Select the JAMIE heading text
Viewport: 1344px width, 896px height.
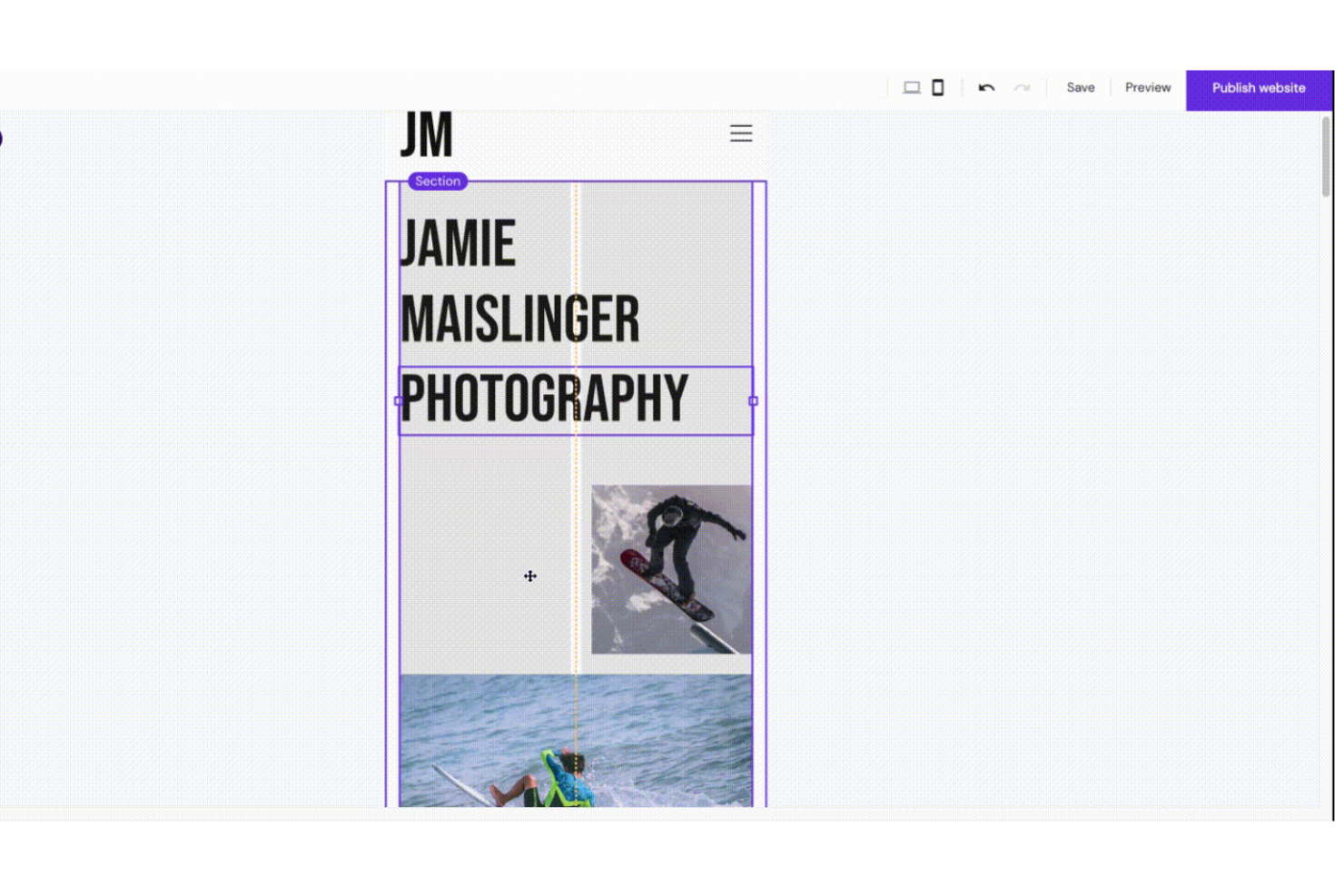tap(459, 243)
